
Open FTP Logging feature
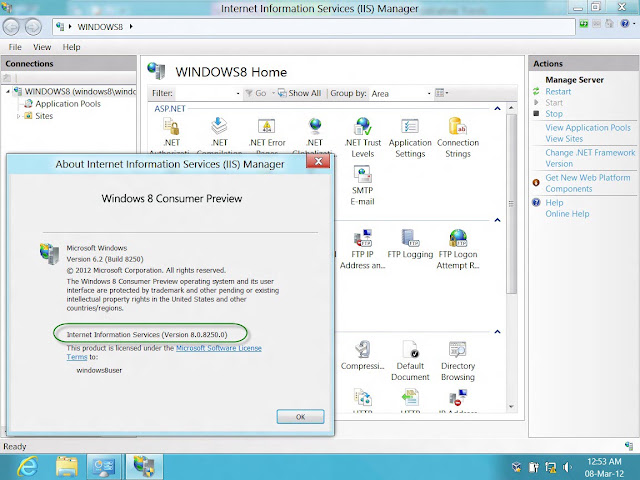tap(410, 244)
